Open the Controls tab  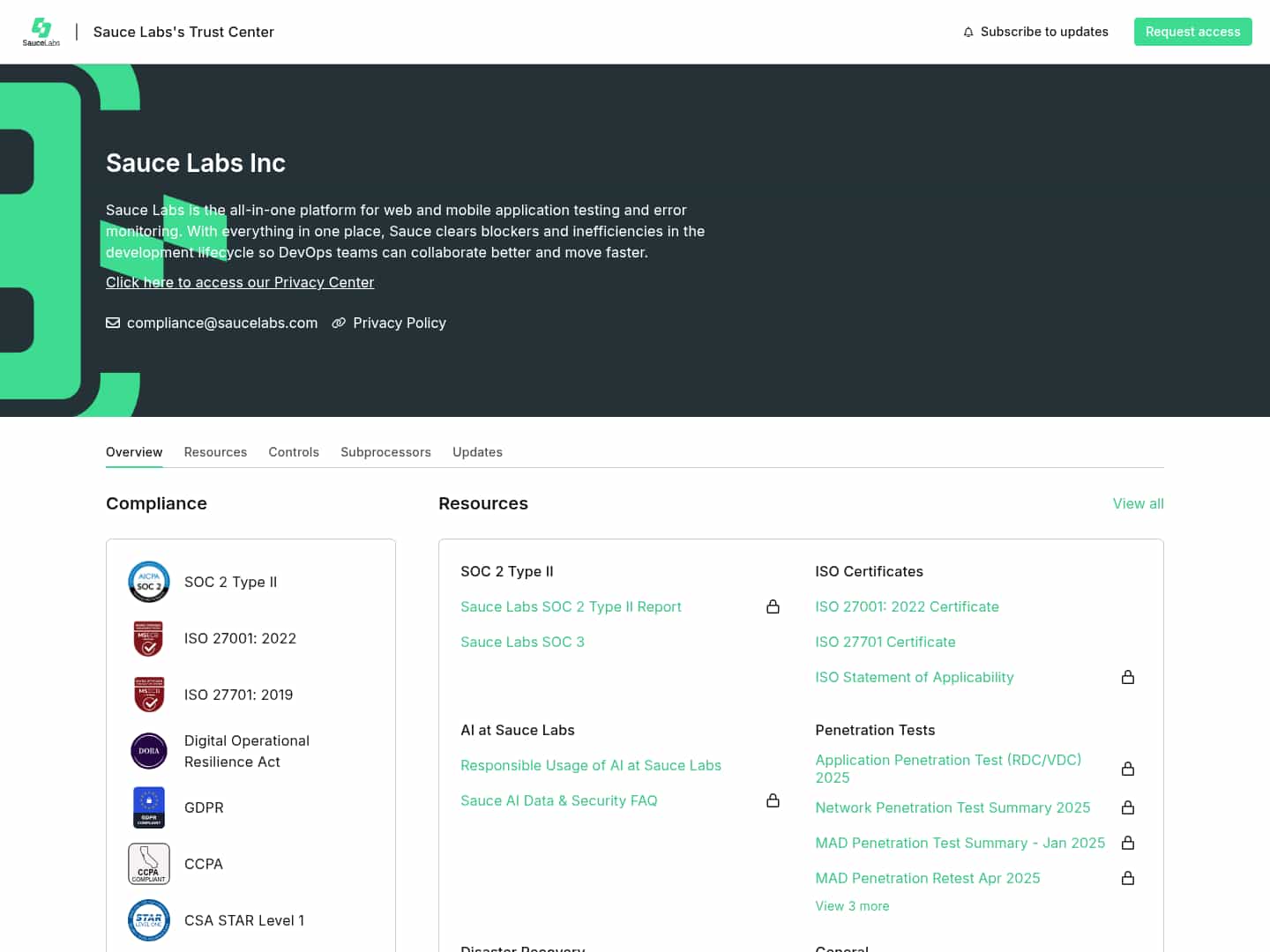[x=294, y=451]
